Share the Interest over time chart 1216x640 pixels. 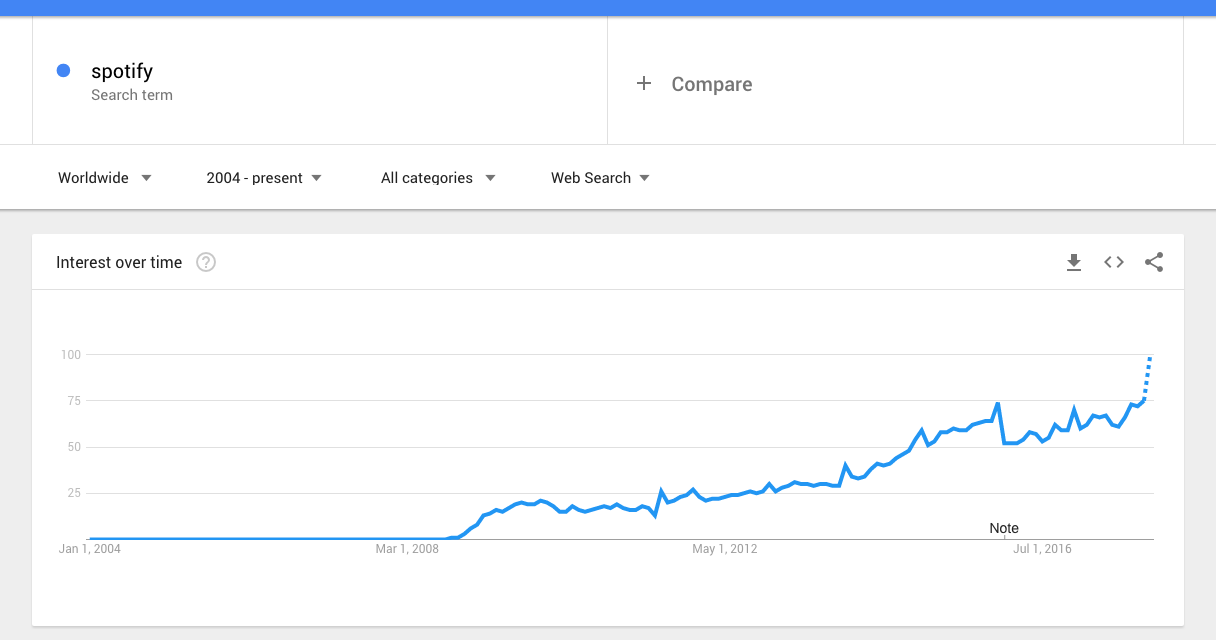pos(1154,262)
